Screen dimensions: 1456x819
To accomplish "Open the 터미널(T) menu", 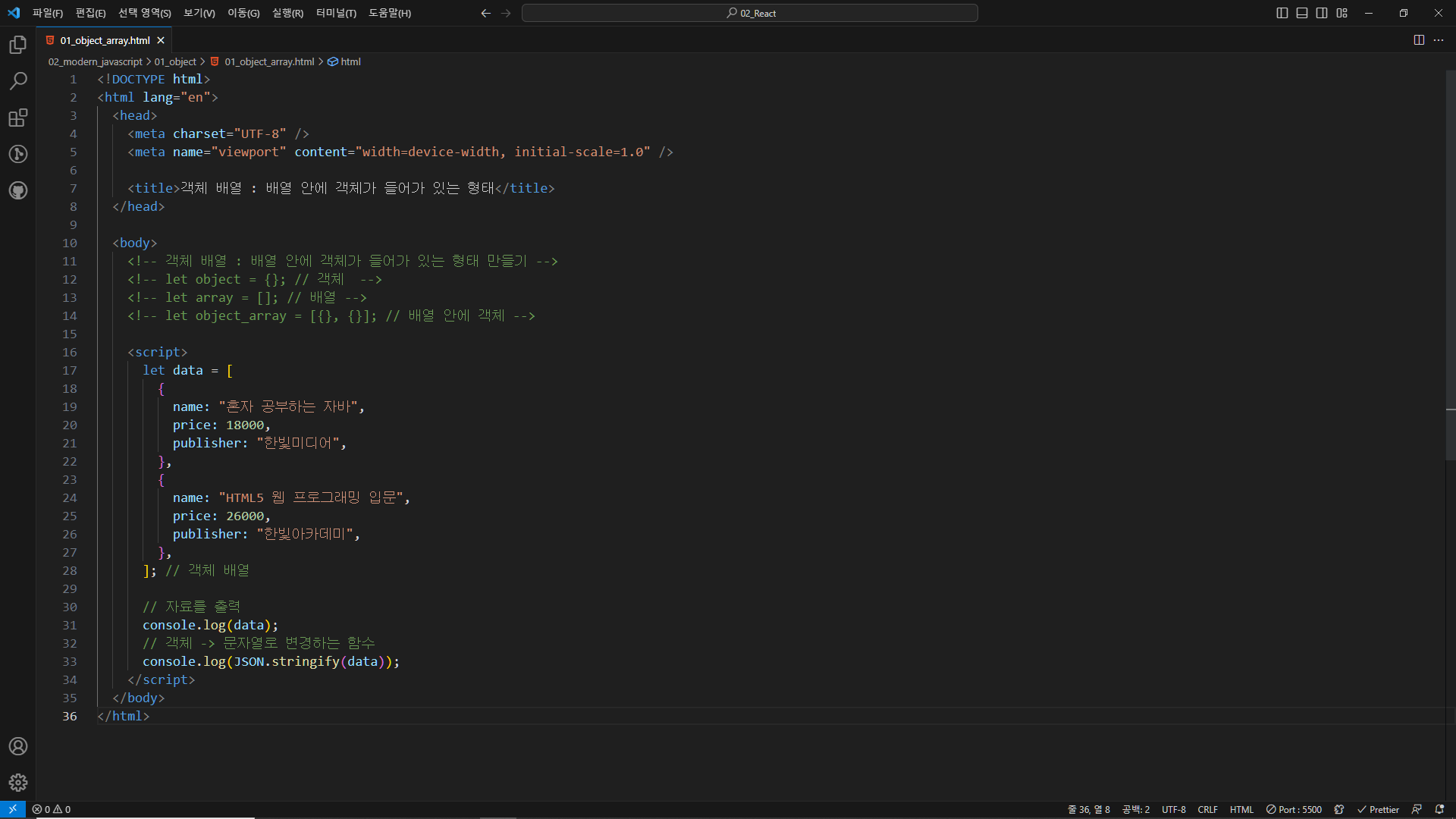I will click(x=336, y=13).
